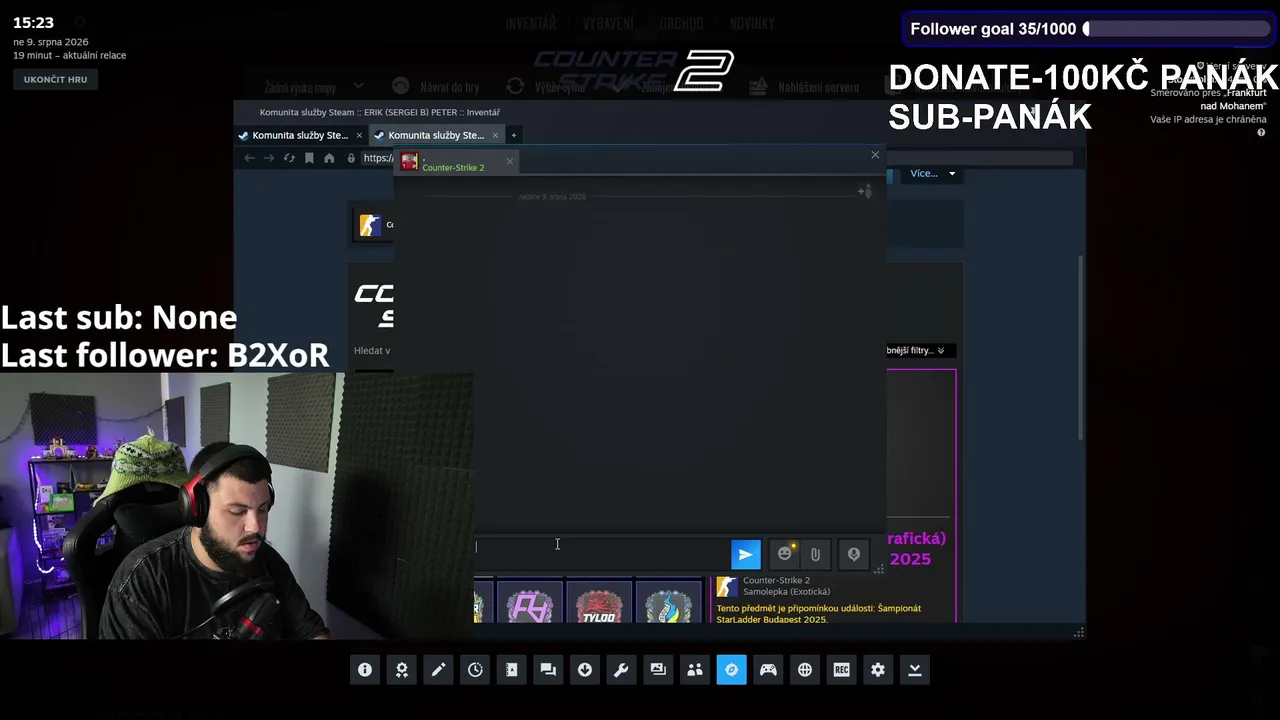
Task: Open the discussions chat icon in overlay bar
Action: 548,670
